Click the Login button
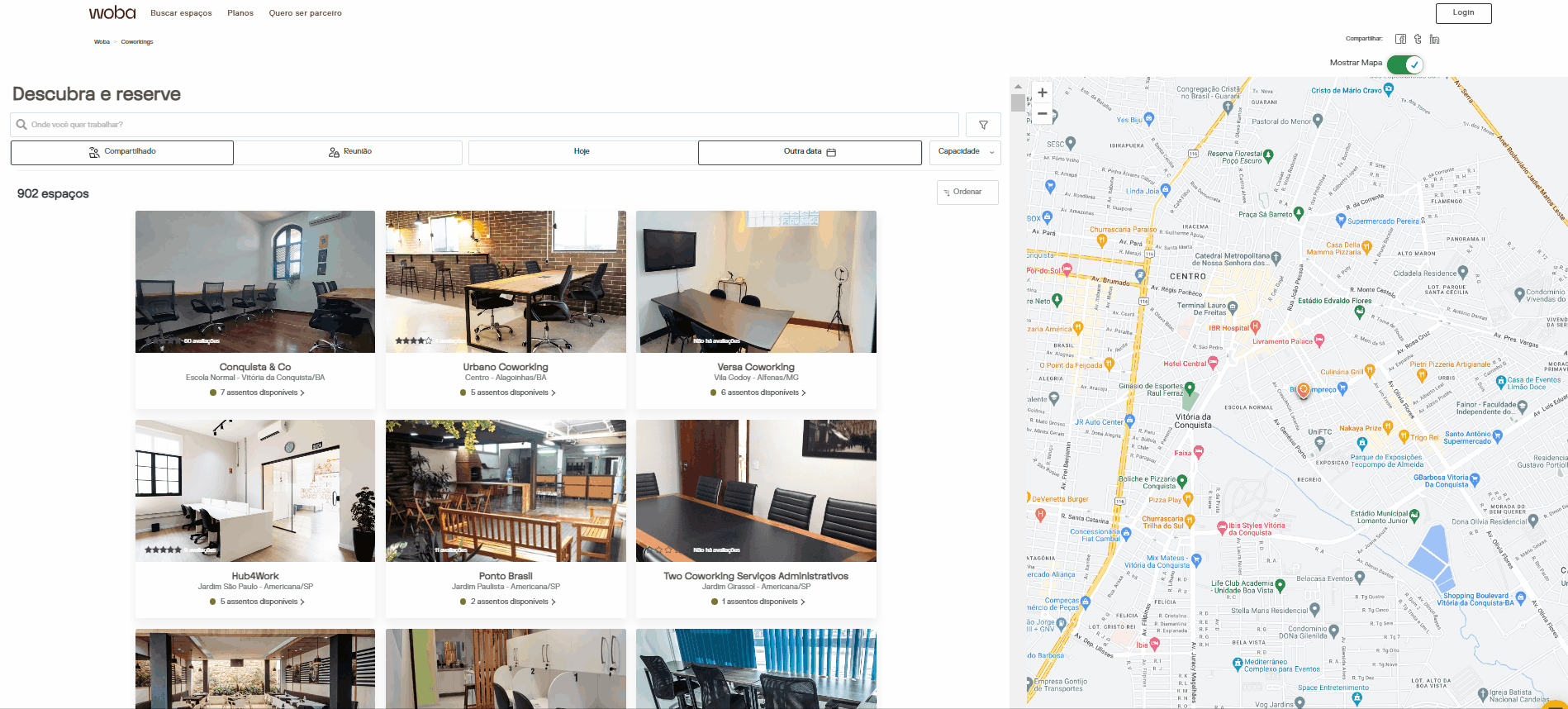The width and height of the screenshot is (1568, 709). [1463, 13]
